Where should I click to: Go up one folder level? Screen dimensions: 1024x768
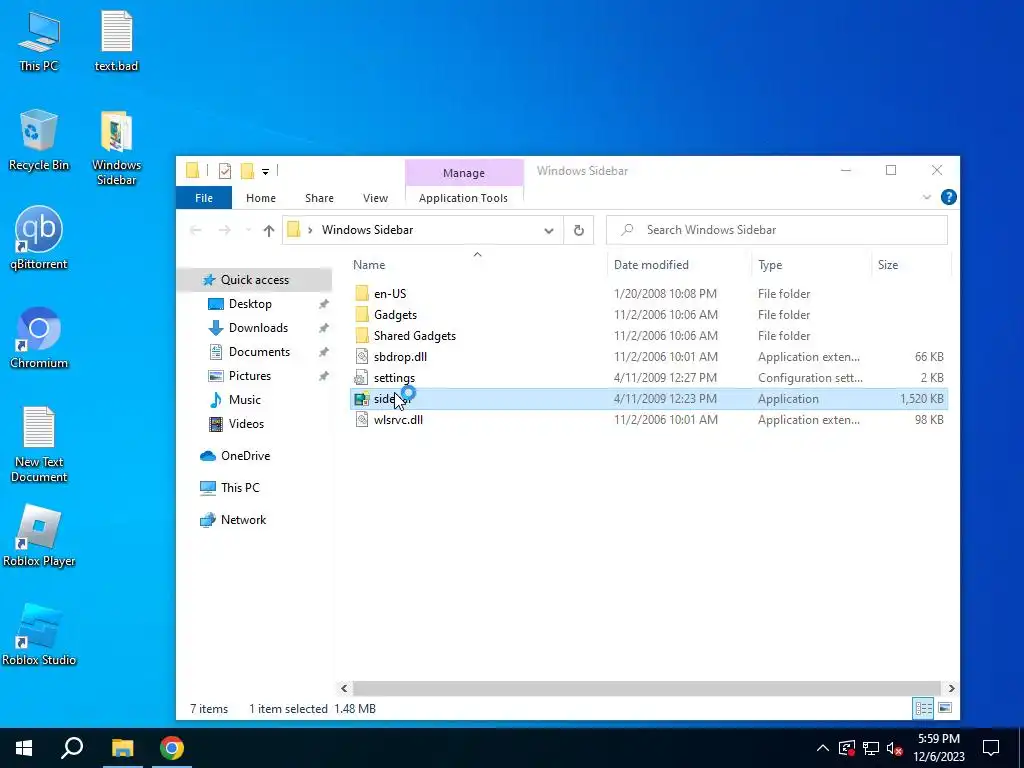(268, 230)
